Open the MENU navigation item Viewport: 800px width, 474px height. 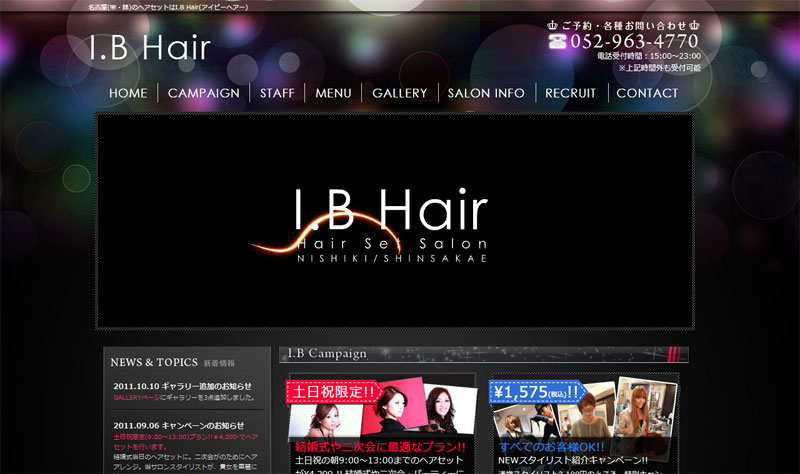coord(333,93)
